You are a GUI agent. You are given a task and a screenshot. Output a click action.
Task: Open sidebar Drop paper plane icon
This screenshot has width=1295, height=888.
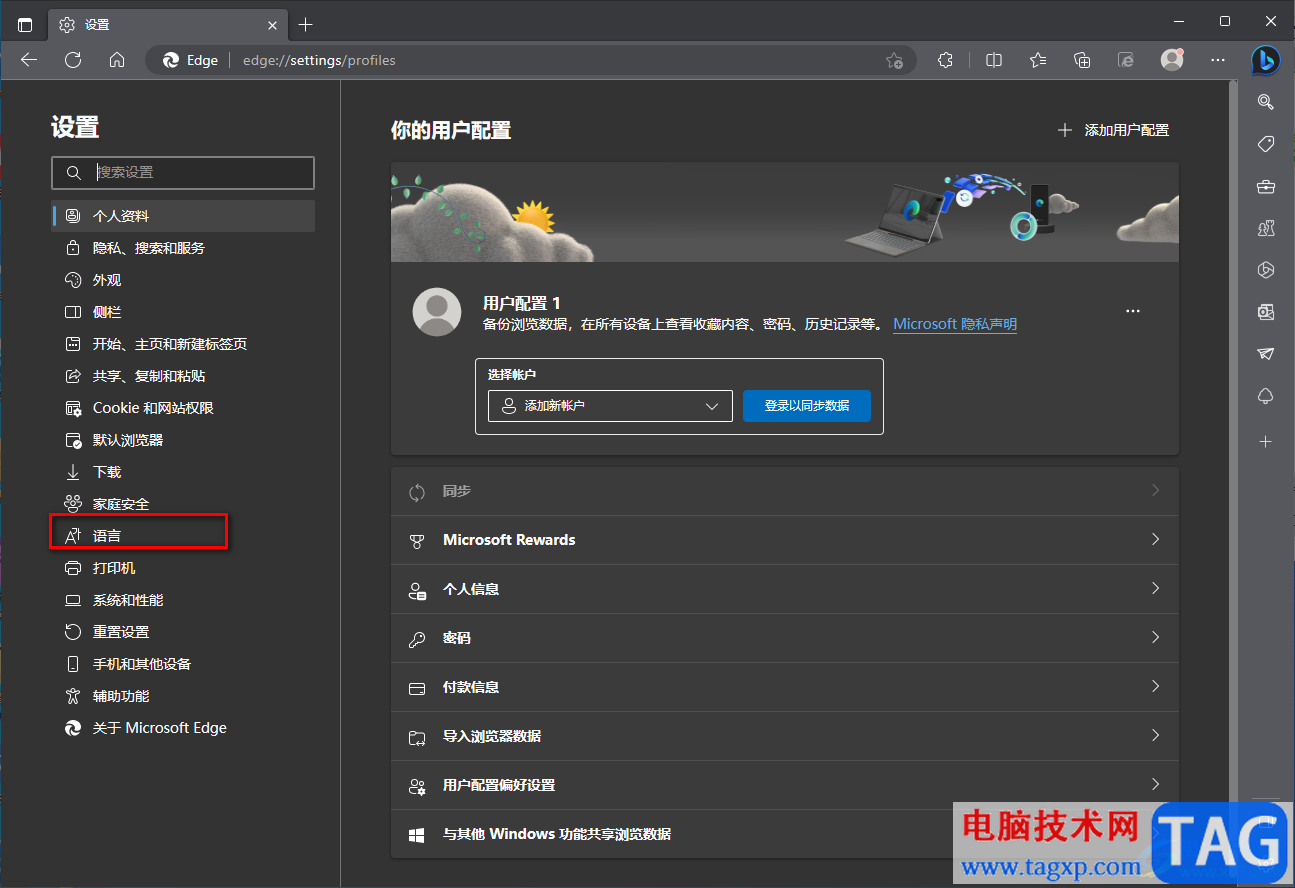(1265, 354)
